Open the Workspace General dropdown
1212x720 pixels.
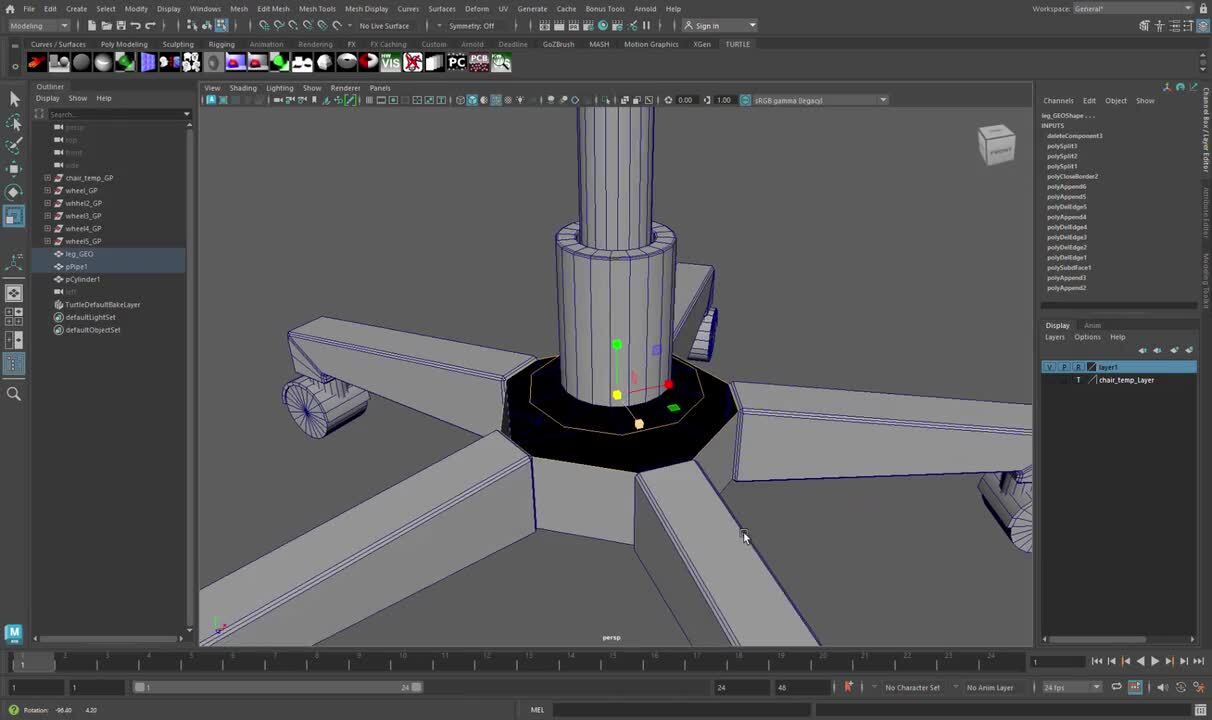pos(1132,8)
